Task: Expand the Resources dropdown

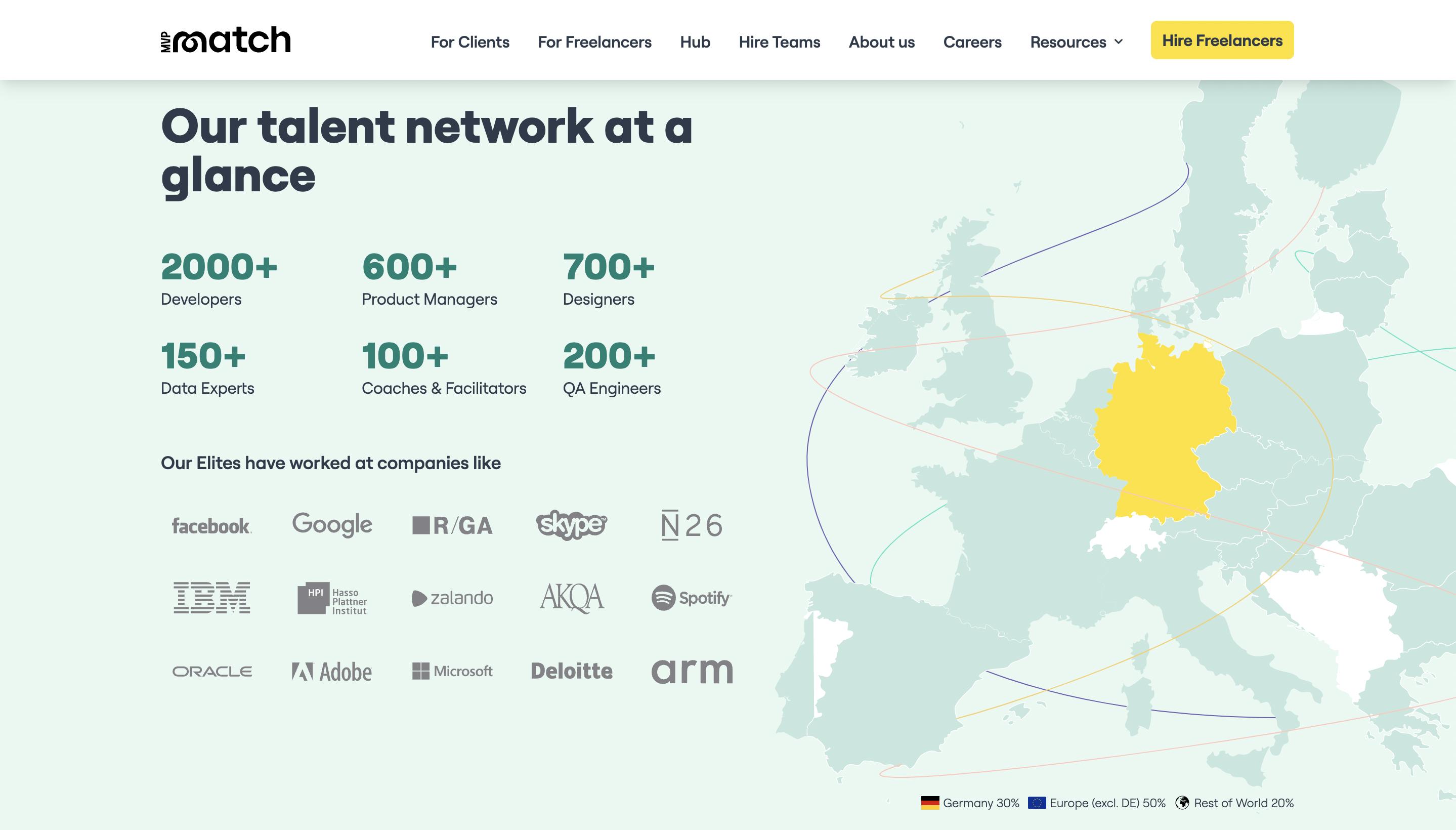Action: 1077,41
